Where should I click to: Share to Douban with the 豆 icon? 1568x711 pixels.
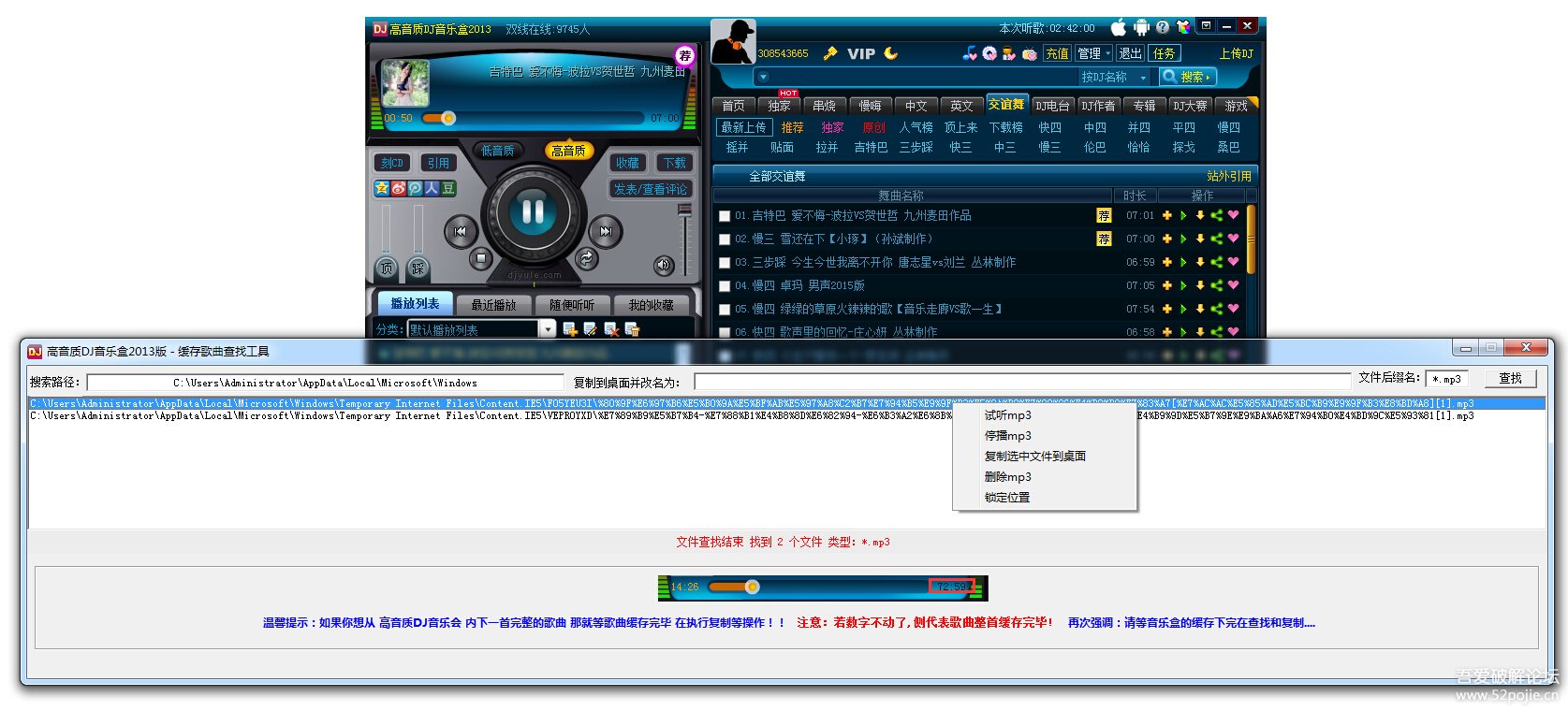click(448, 188)
